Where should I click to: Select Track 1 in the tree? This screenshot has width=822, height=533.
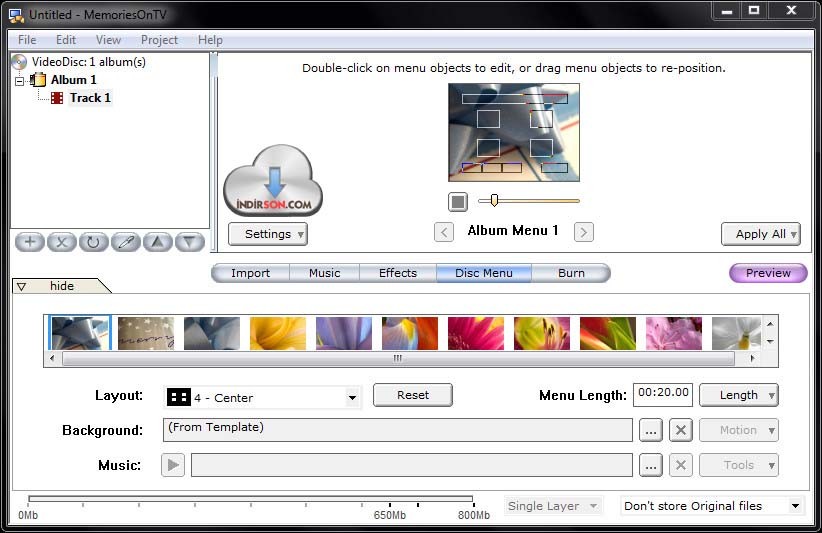(90, 98)
